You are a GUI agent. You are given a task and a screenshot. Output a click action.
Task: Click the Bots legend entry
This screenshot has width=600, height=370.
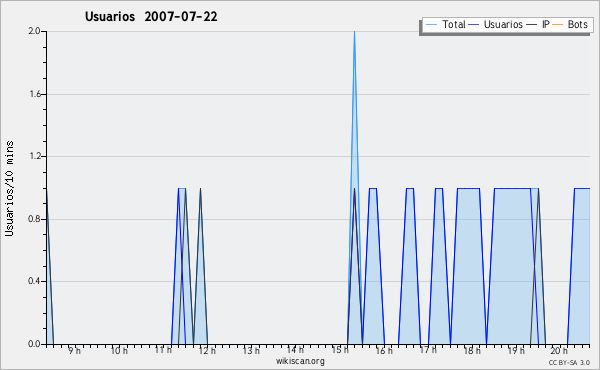(x=570, y=24)
